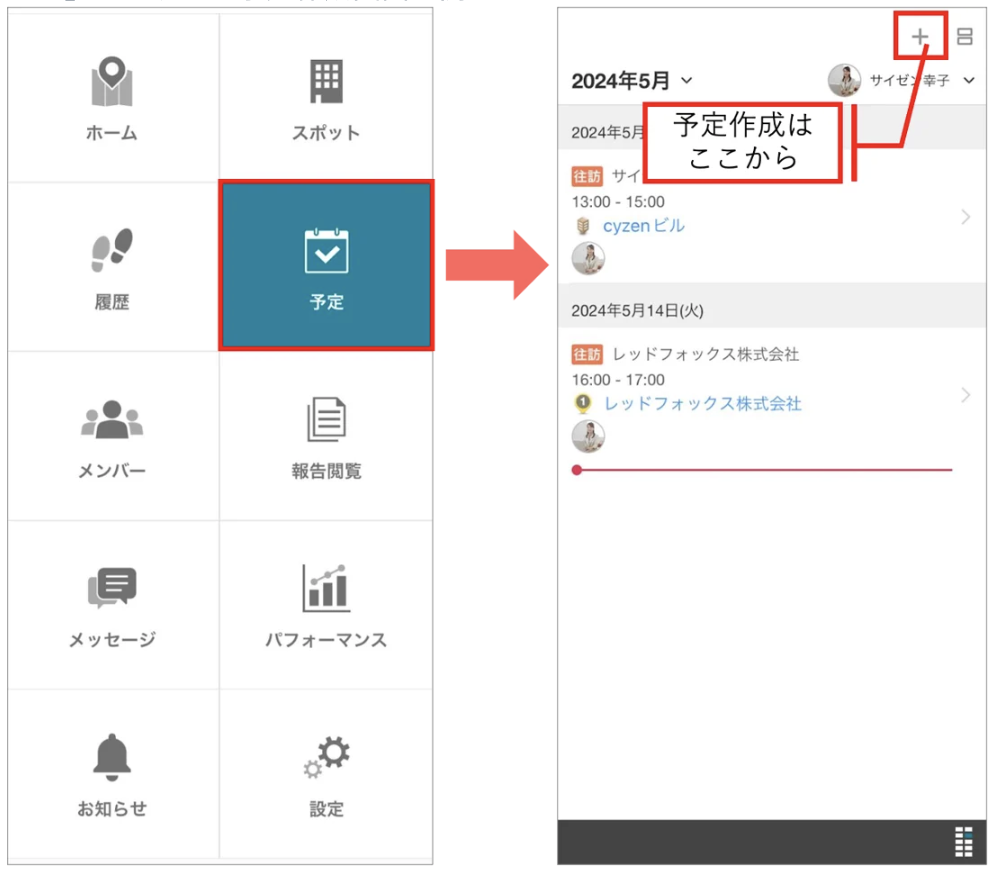
Task: Open the スポット building tile
Action: point(327,98)
